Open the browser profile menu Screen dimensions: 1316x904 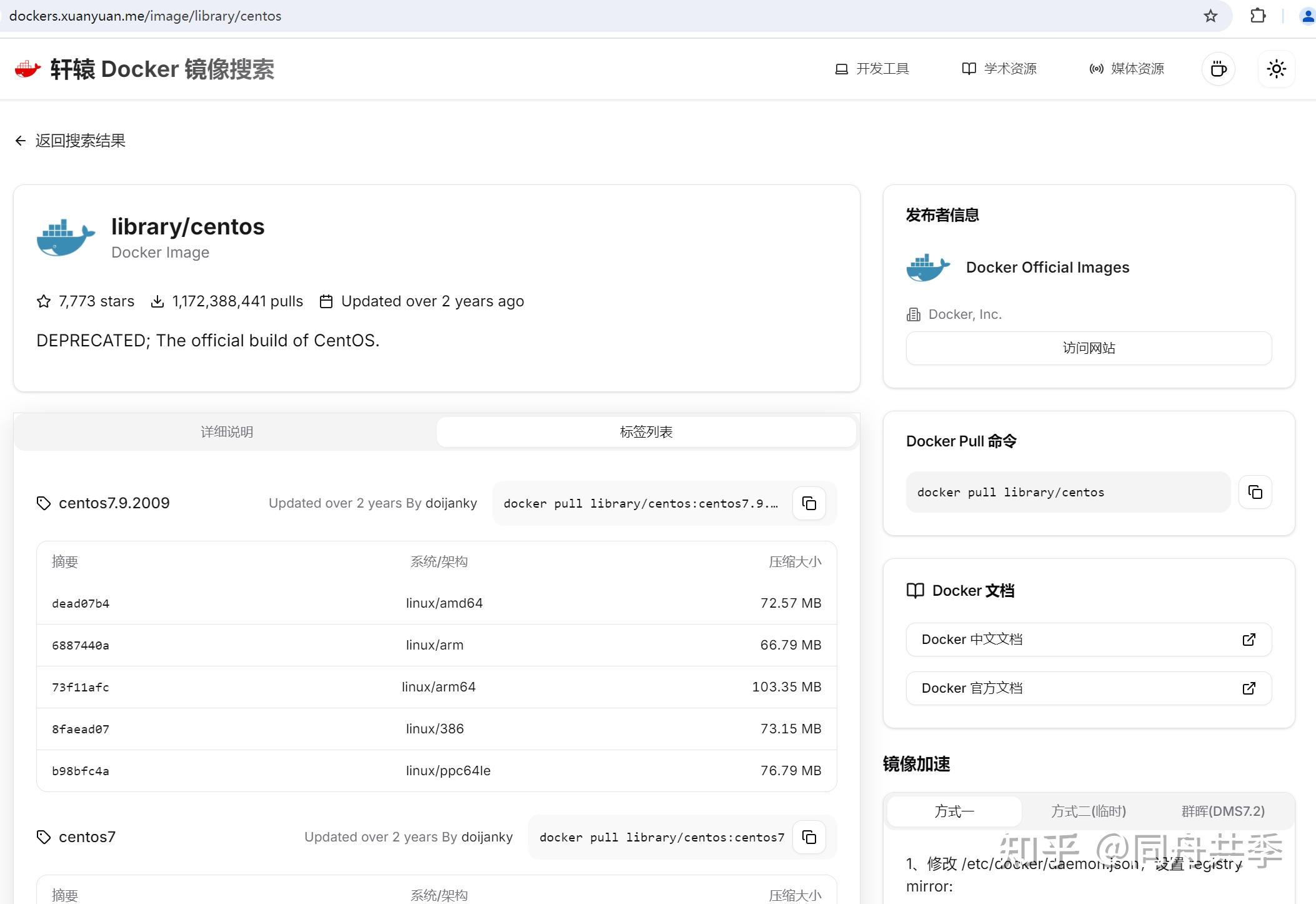tap(1307, 16)
